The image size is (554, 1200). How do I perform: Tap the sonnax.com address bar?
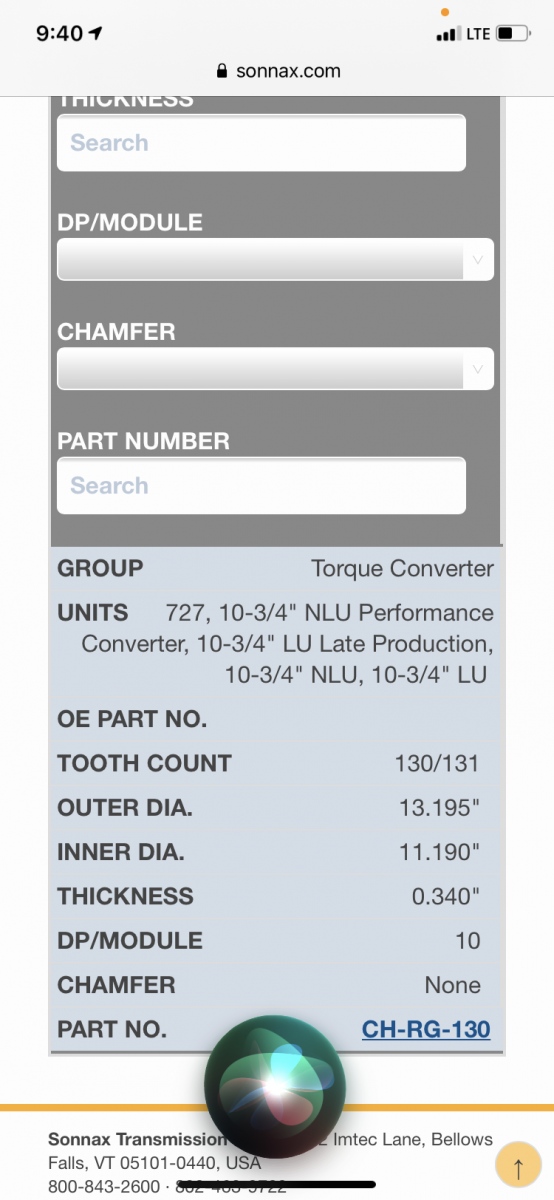[277, 71]
